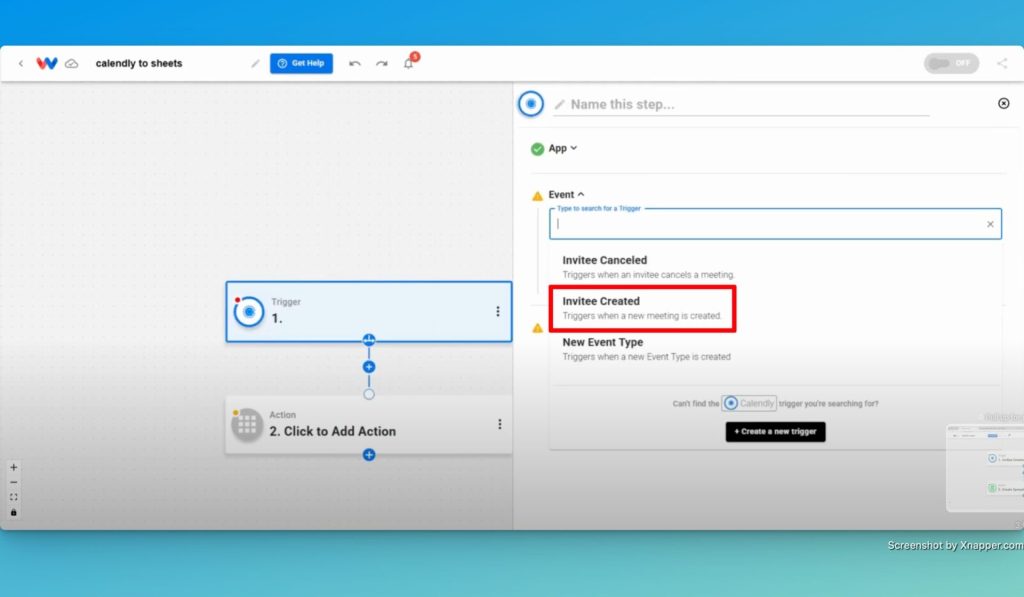Open Trigger step three-dot menu
Screen dimensions: 1024x597
(498, 312)
